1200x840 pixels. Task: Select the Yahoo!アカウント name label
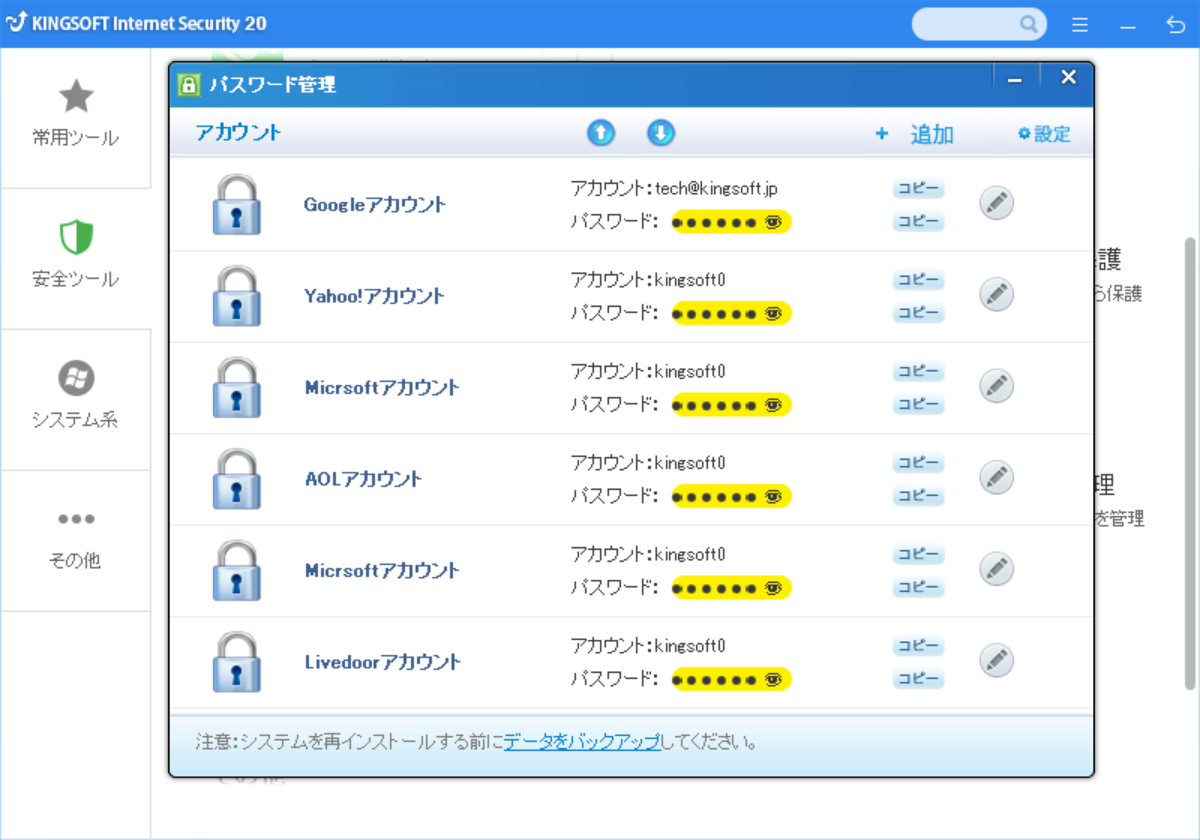point(374,296)
